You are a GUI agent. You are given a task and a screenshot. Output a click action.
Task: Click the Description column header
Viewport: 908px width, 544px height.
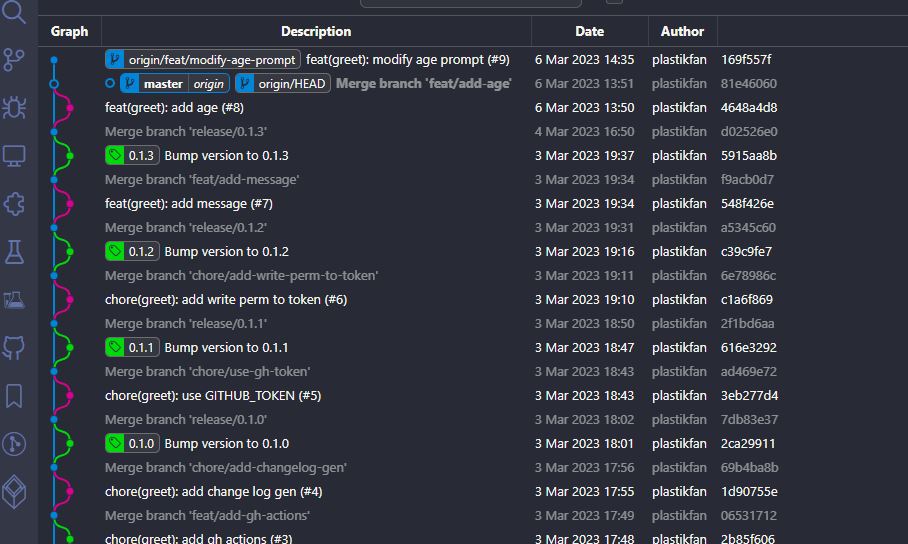316,31
